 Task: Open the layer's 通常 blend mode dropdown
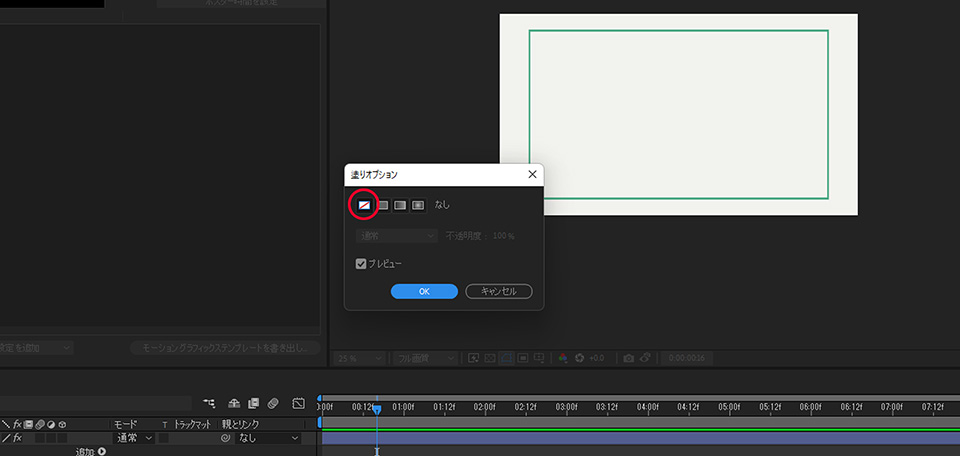pos(134,438)
